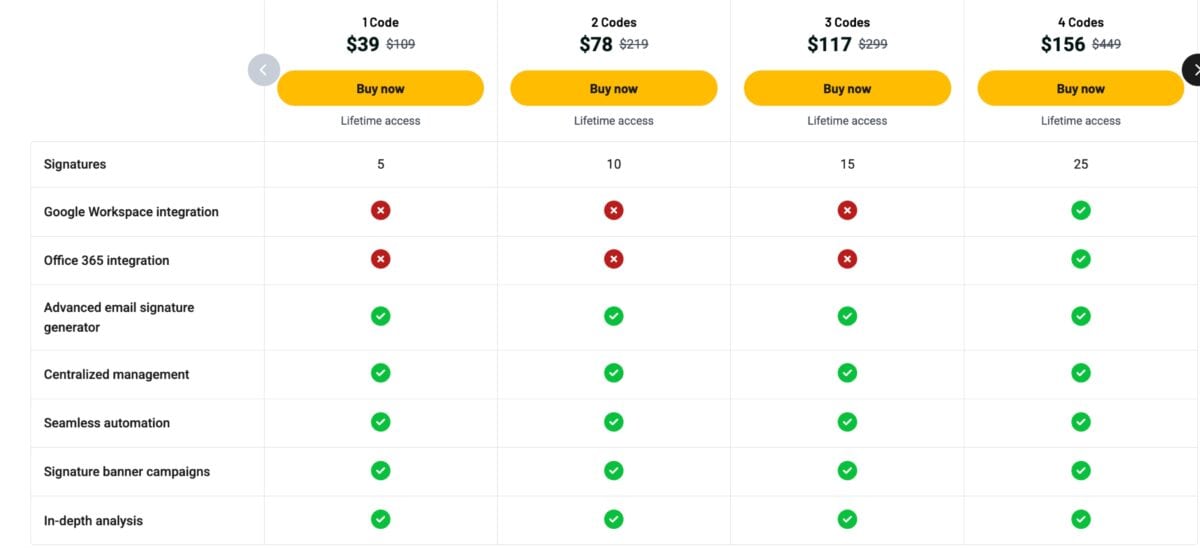
Task: Click the 3 Codes column heading
Action: (847, 22)
